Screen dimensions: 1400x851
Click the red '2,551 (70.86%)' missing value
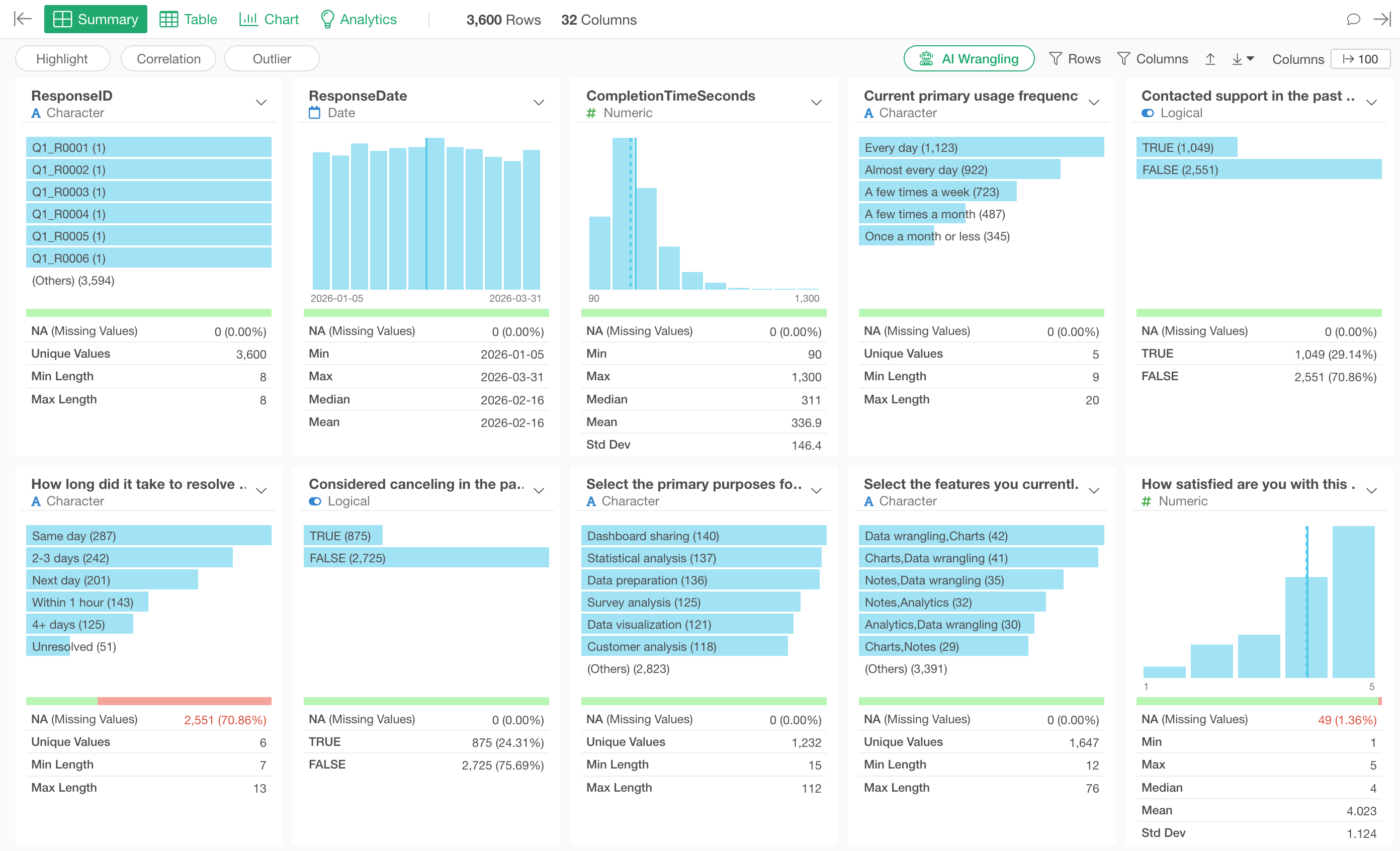[225, 720]
